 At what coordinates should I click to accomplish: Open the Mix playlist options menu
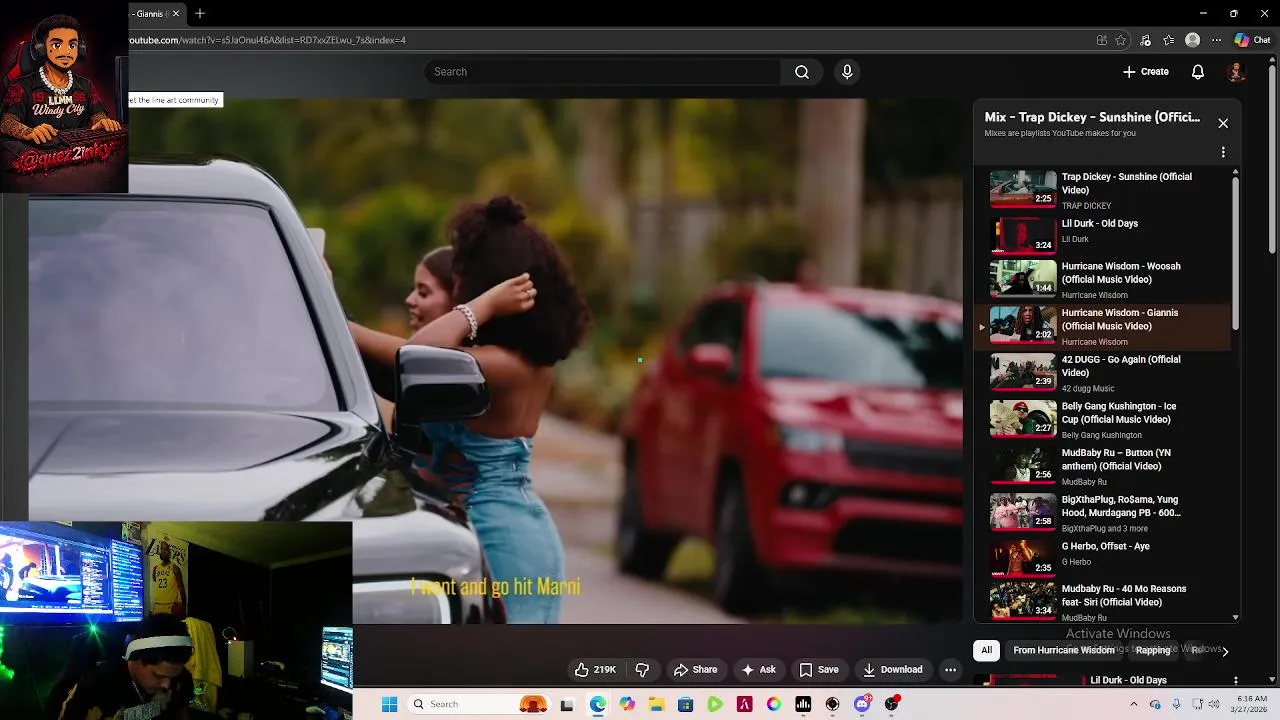pos(1223,153)
